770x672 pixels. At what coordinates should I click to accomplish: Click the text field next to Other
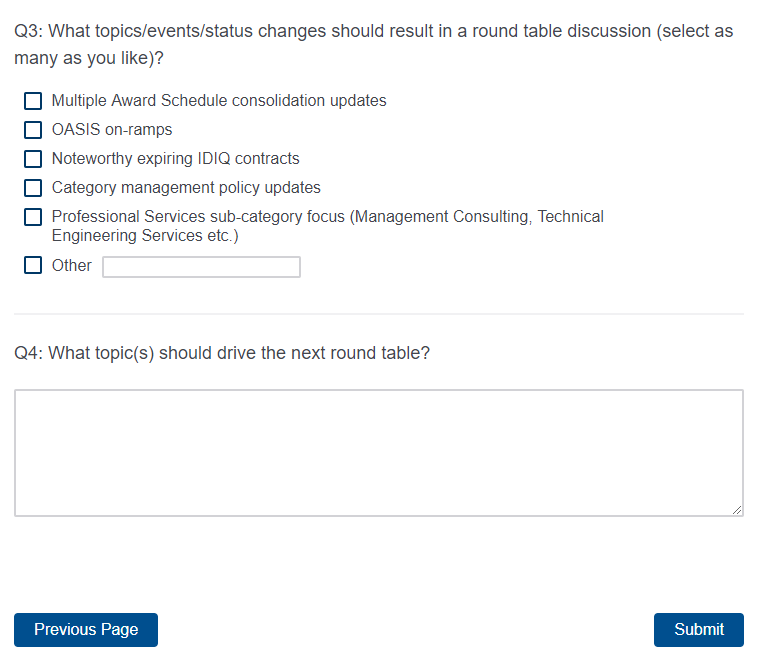201,267
